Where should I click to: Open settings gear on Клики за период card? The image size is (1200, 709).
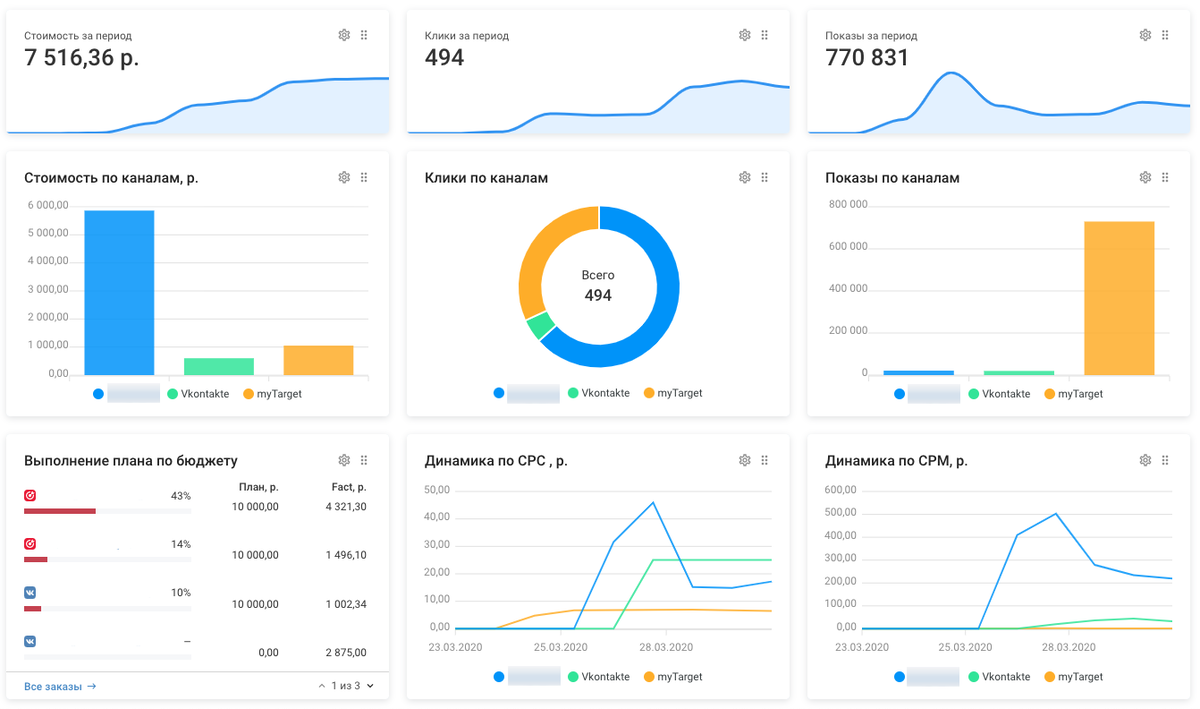tap(744, 35)
